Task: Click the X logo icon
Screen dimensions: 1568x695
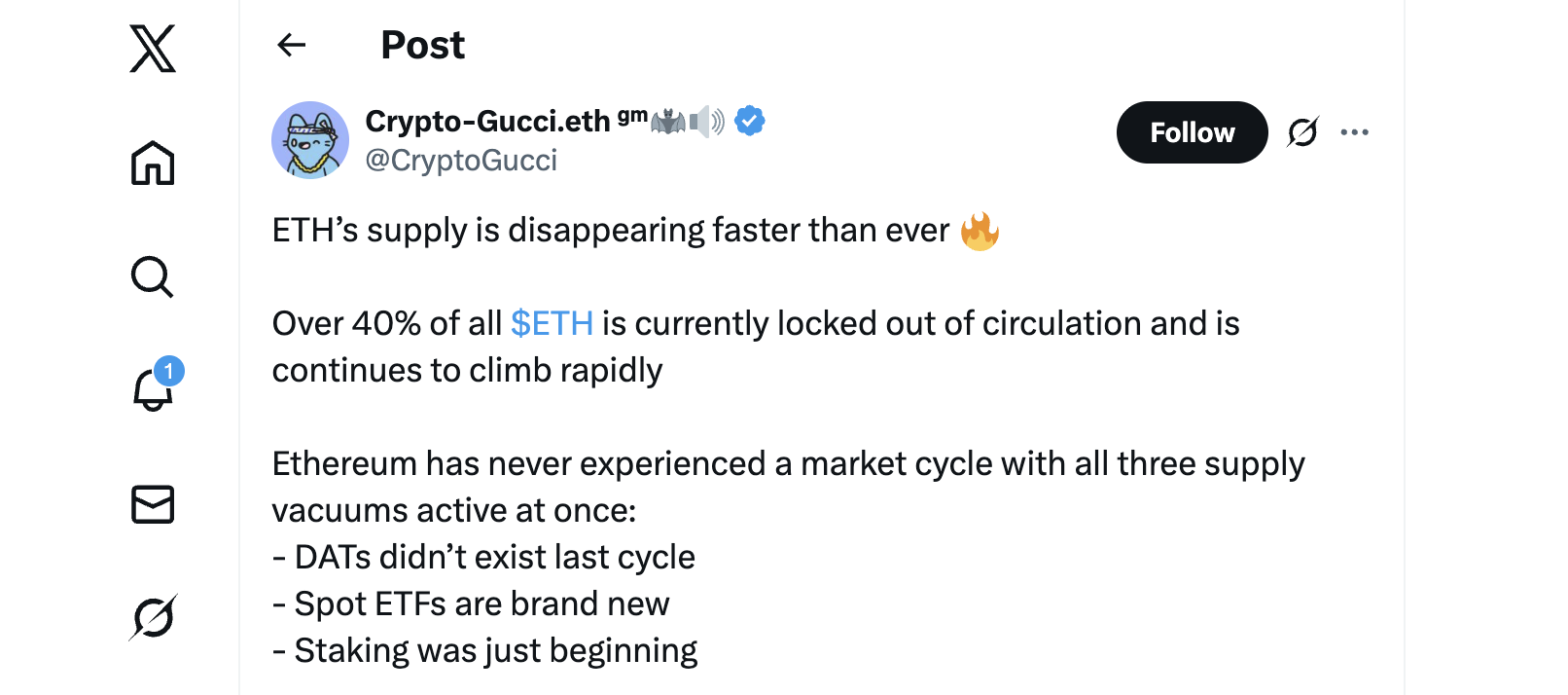Action: [153, 49]
